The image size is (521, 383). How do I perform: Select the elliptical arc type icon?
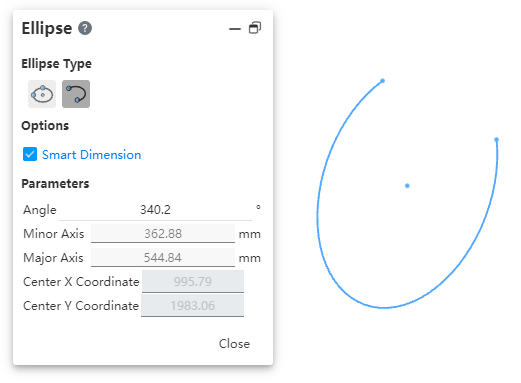coord(76,94)
